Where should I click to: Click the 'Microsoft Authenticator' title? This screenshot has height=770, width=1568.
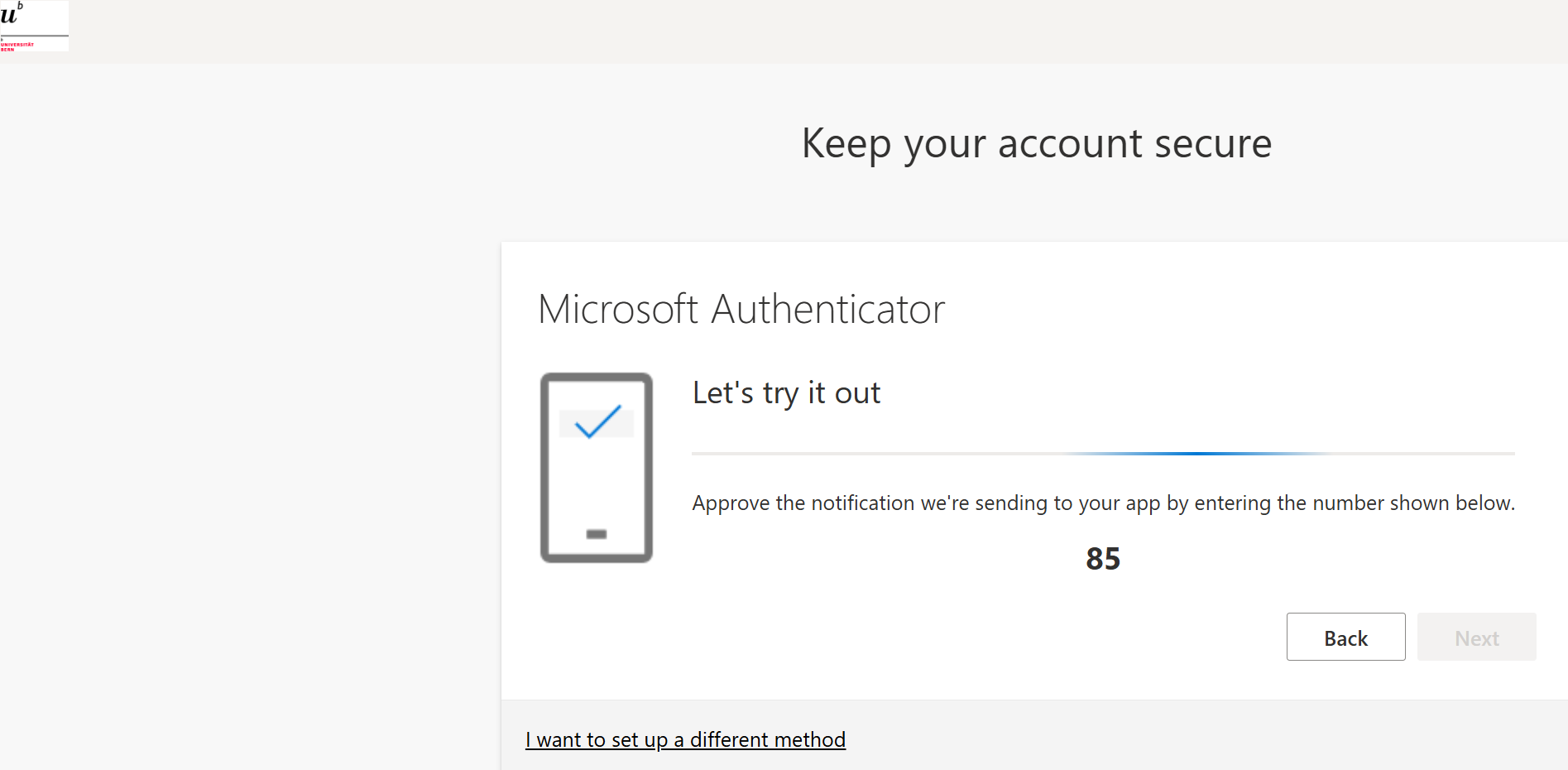(741, 310)
